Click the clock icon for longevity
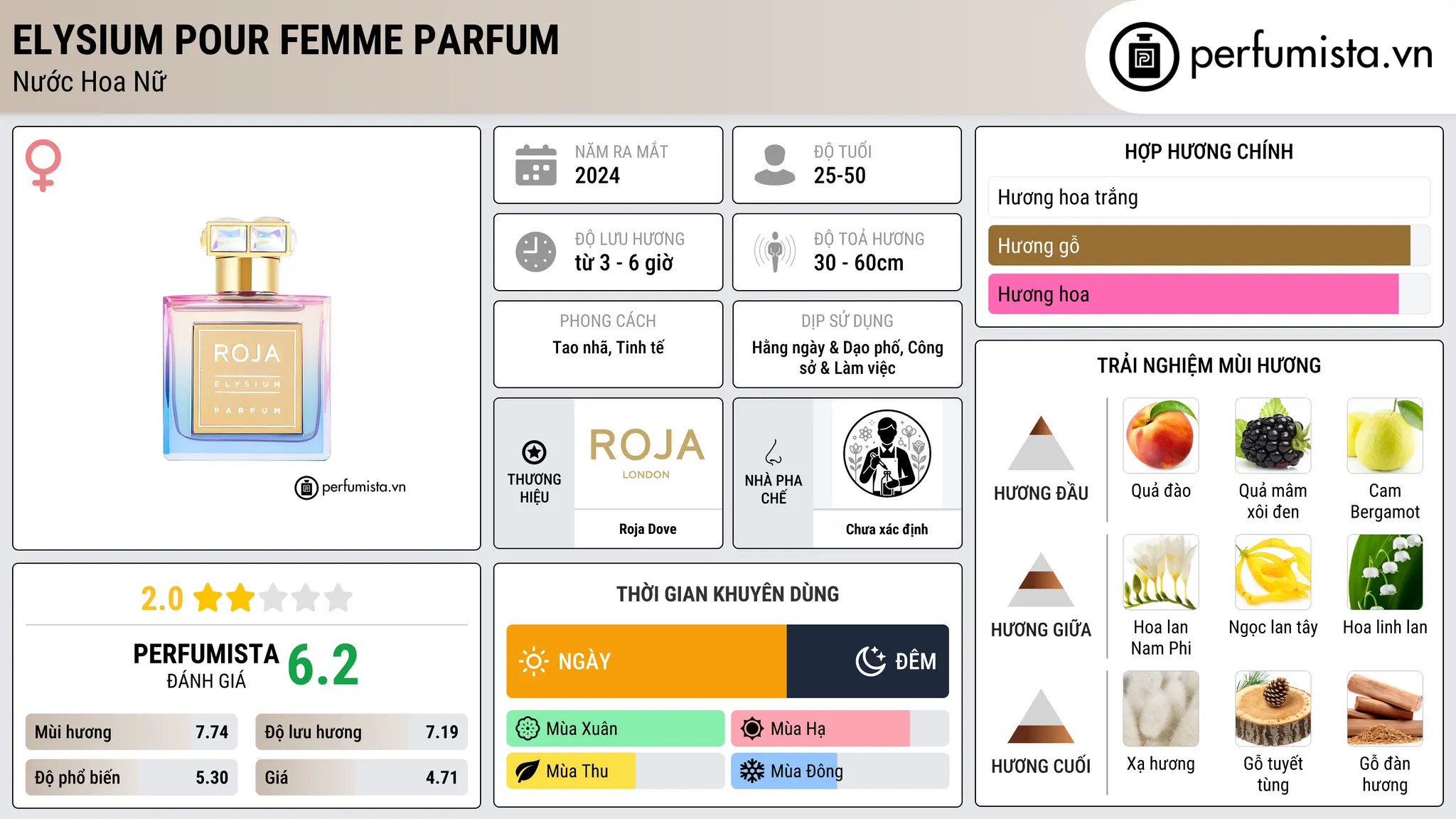 click(536, 252)
